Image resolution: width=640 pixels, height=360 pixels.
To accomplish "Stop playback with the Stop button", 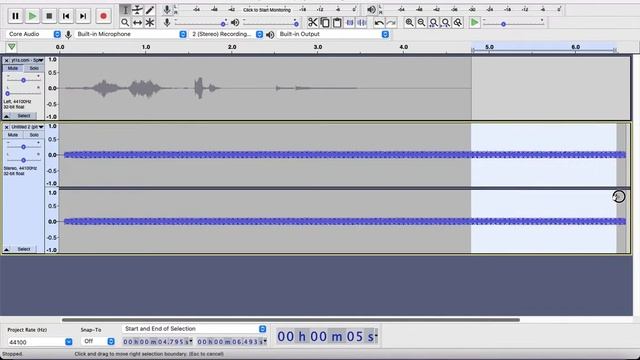I will coord(49,16).
